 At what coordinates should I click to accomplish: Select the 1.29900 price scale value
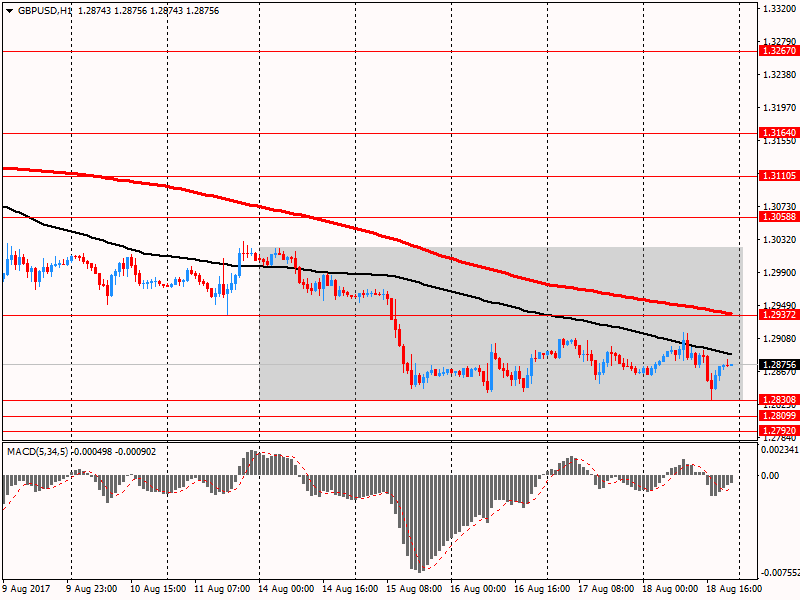click(x=780, y=273)
